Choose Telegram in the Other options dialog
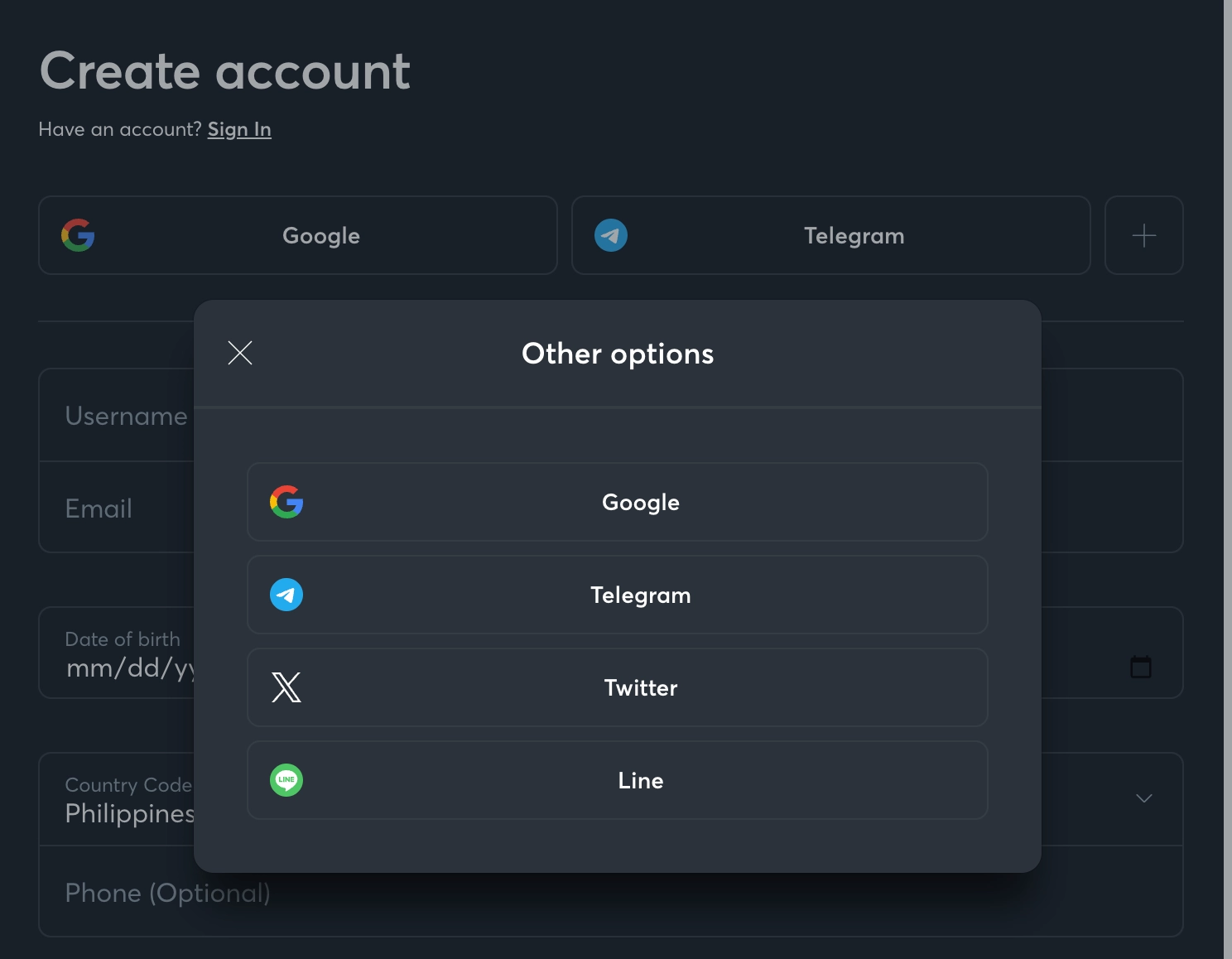1232x959 pixels. coord(617,595)
